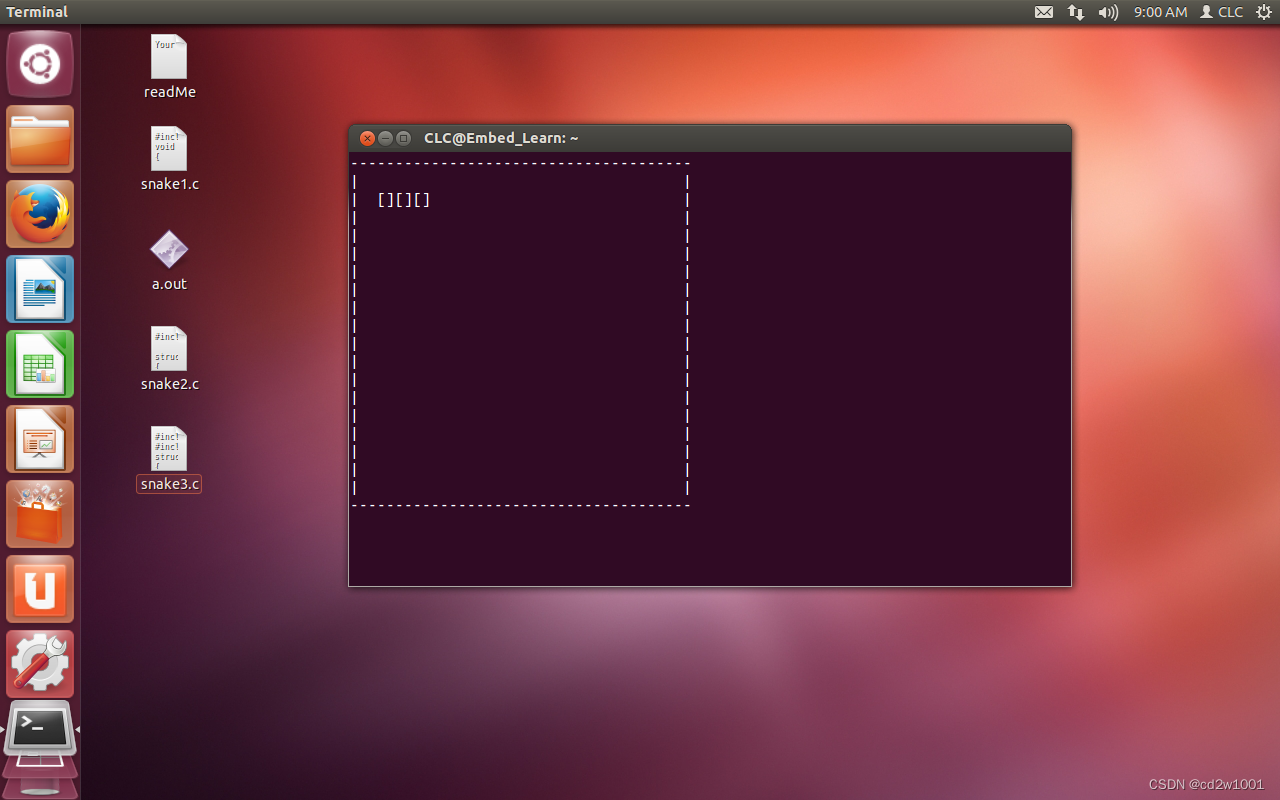The height and width of the screenshot is (800, 1280).
Task: Select the a.out executable icon
Action: [x=169, y=260]
